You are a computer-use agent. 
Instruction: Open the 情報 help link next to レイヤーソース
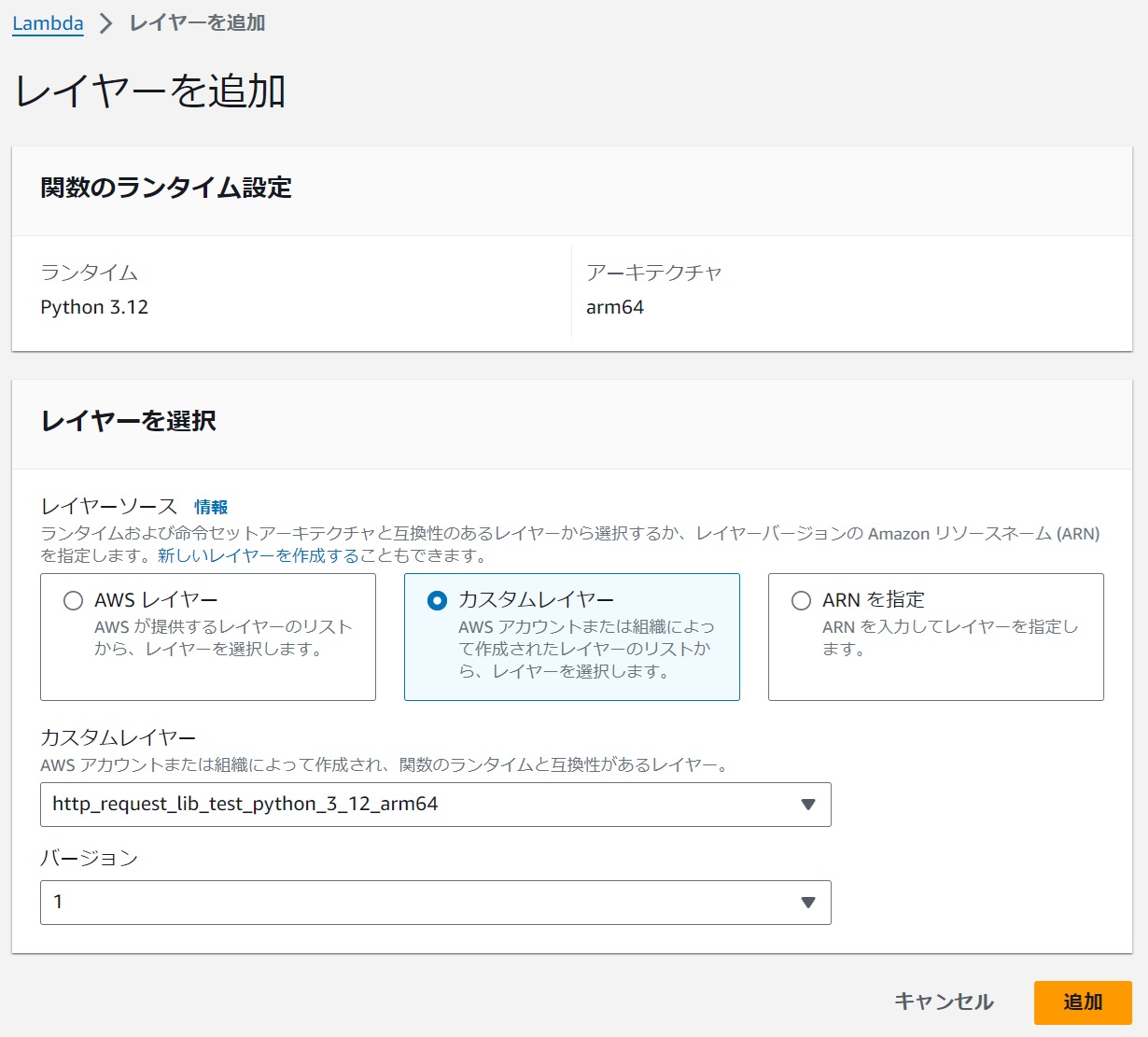[210, 506]
